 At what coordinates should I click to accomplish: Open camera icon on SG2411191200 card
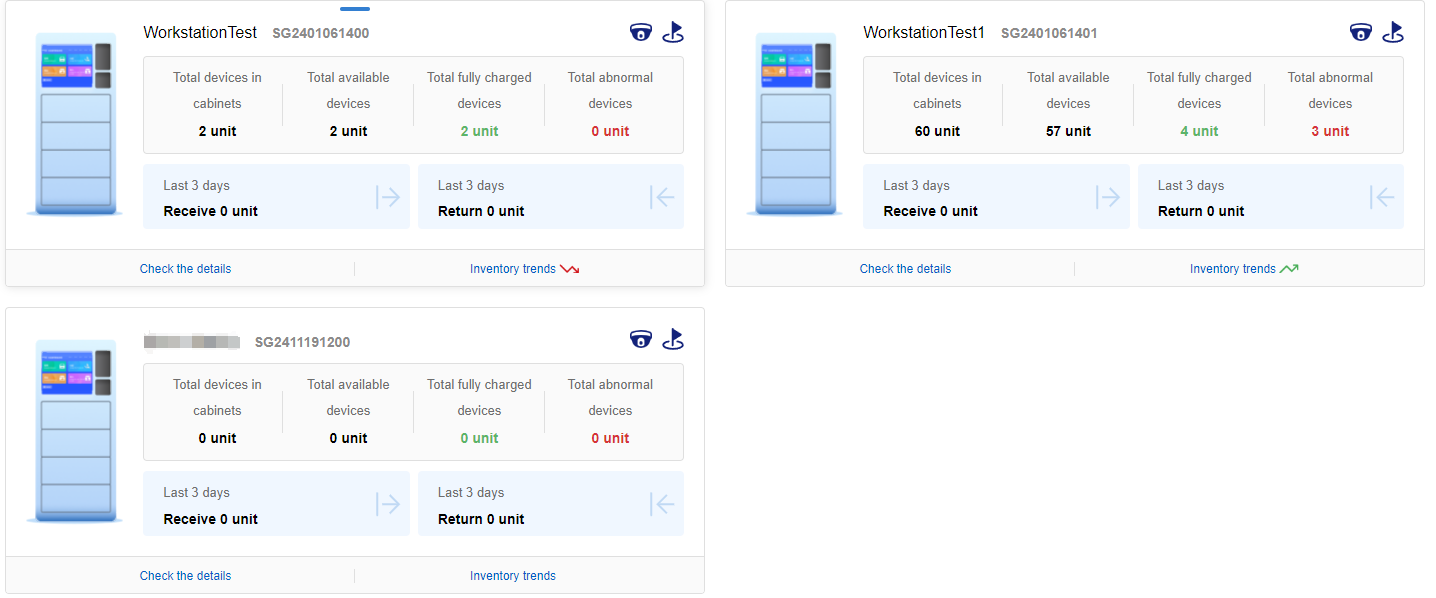pyautogui.click(x=640, y=339)
